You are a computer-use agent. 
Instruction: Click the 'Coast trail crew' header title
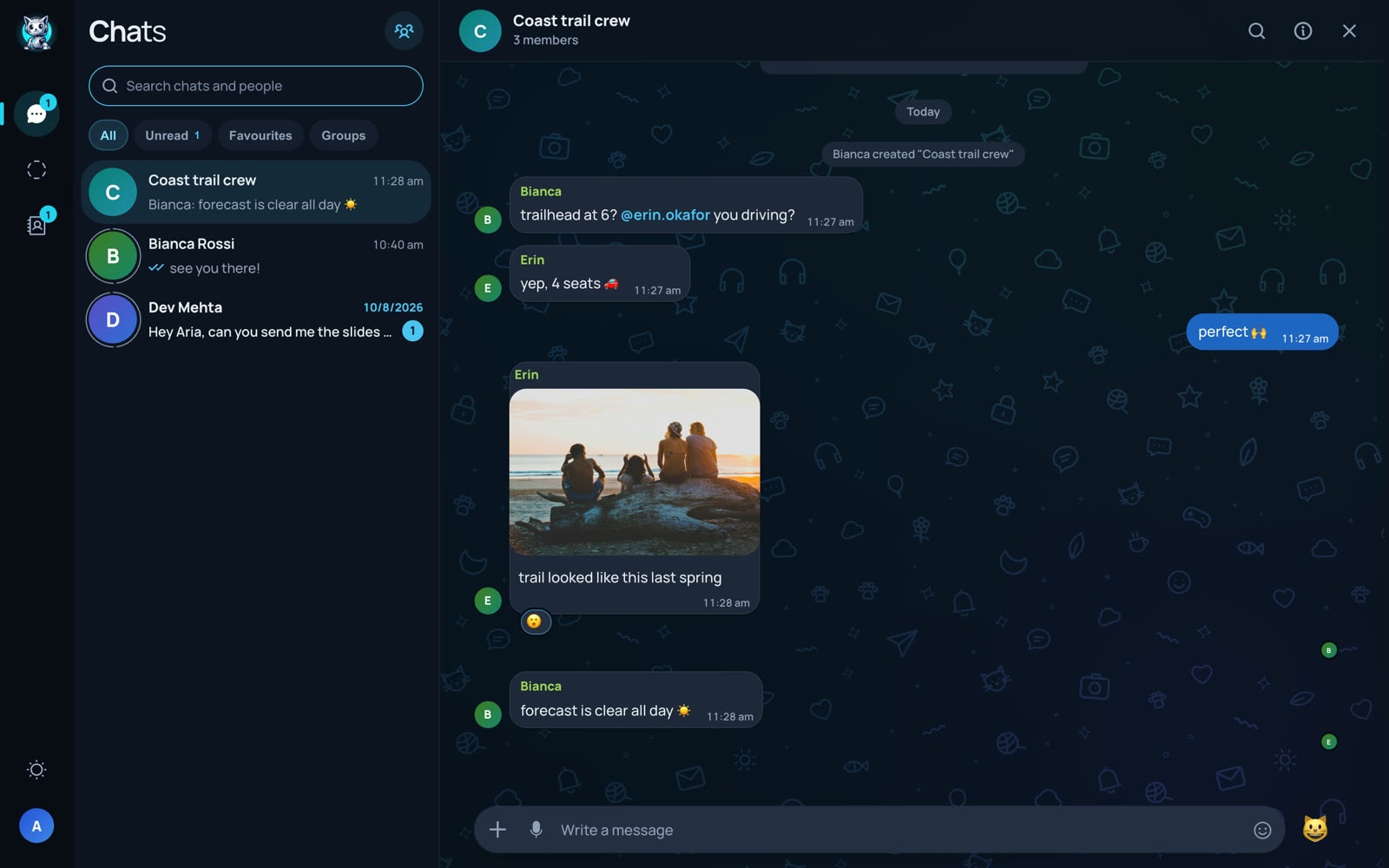pos(571,21)
